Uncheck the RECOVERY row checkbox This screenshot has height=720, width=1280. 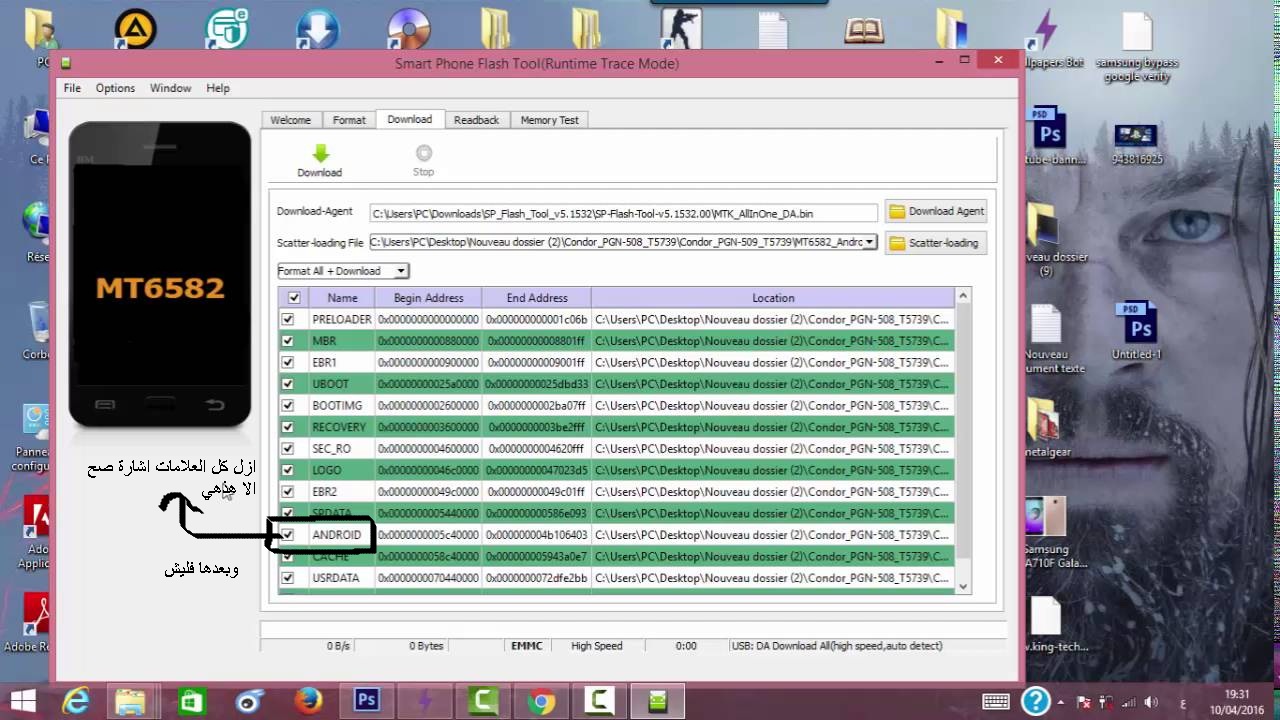288,427
